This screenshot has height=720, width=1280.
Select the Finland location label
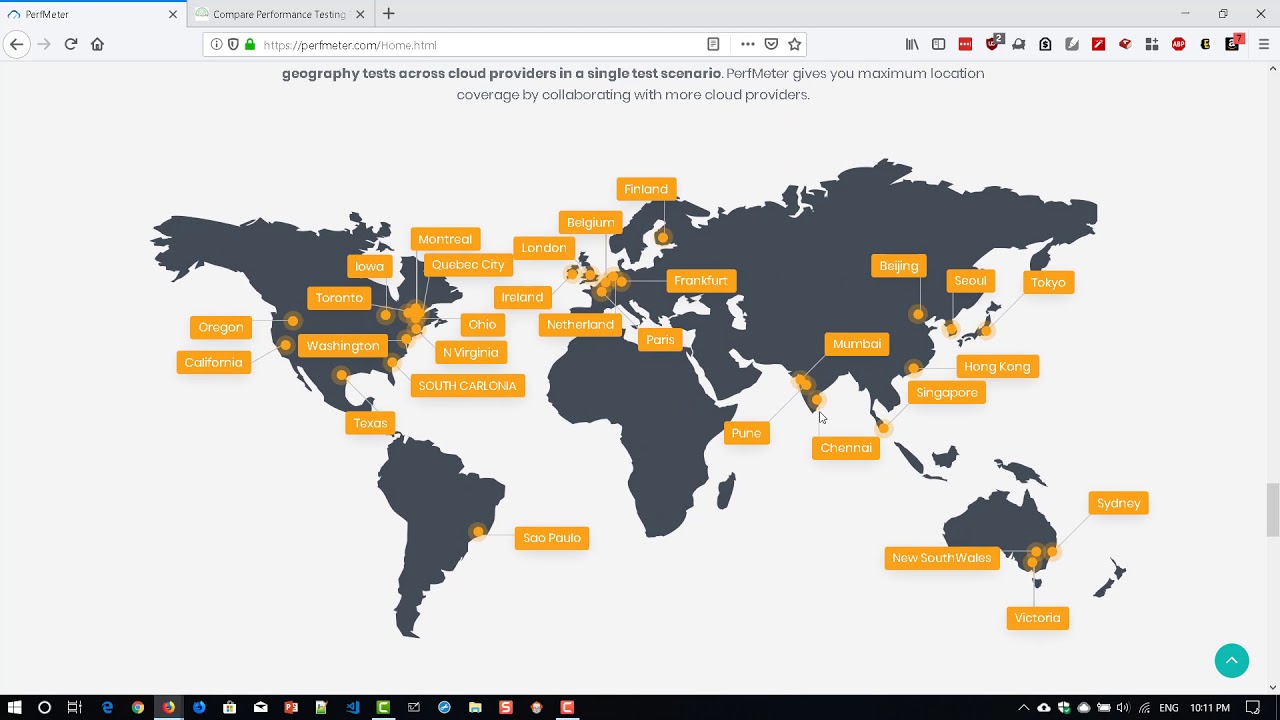pyautogui.click(x=646, y=189)
